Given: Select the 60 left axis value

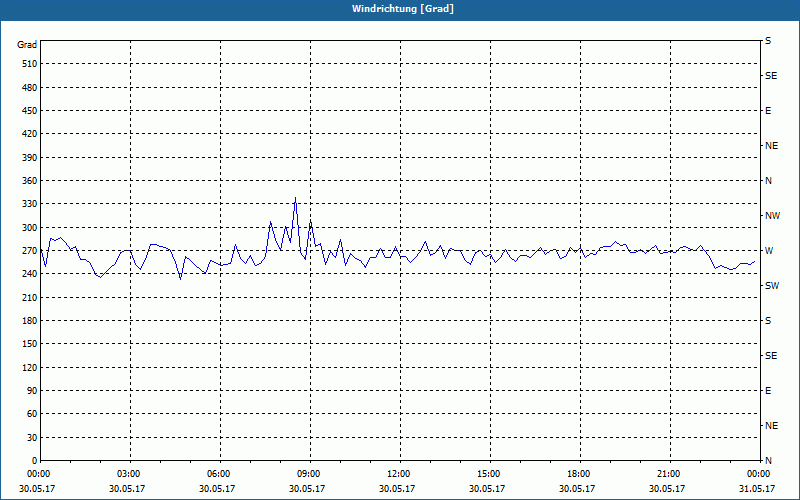Looking at the screenshot, I should tap(31, 414).
